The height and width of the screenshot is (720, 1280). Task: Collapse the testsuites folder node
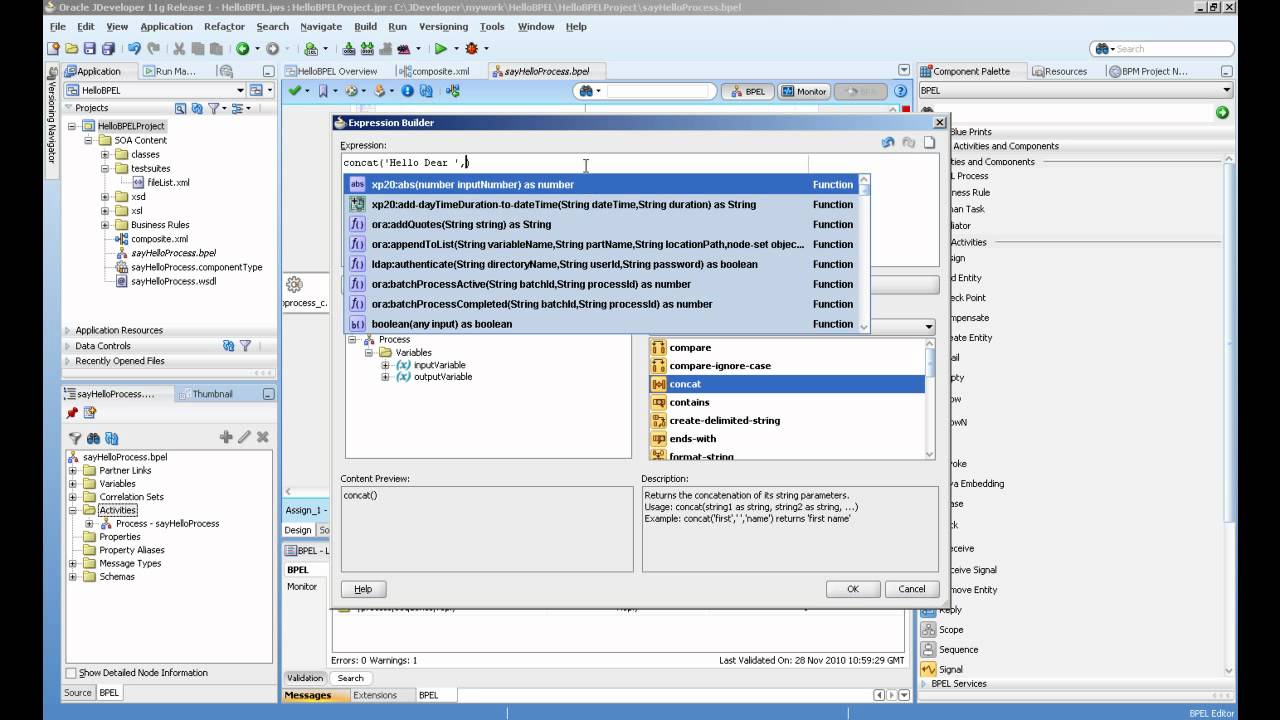[x=105, y=169]
